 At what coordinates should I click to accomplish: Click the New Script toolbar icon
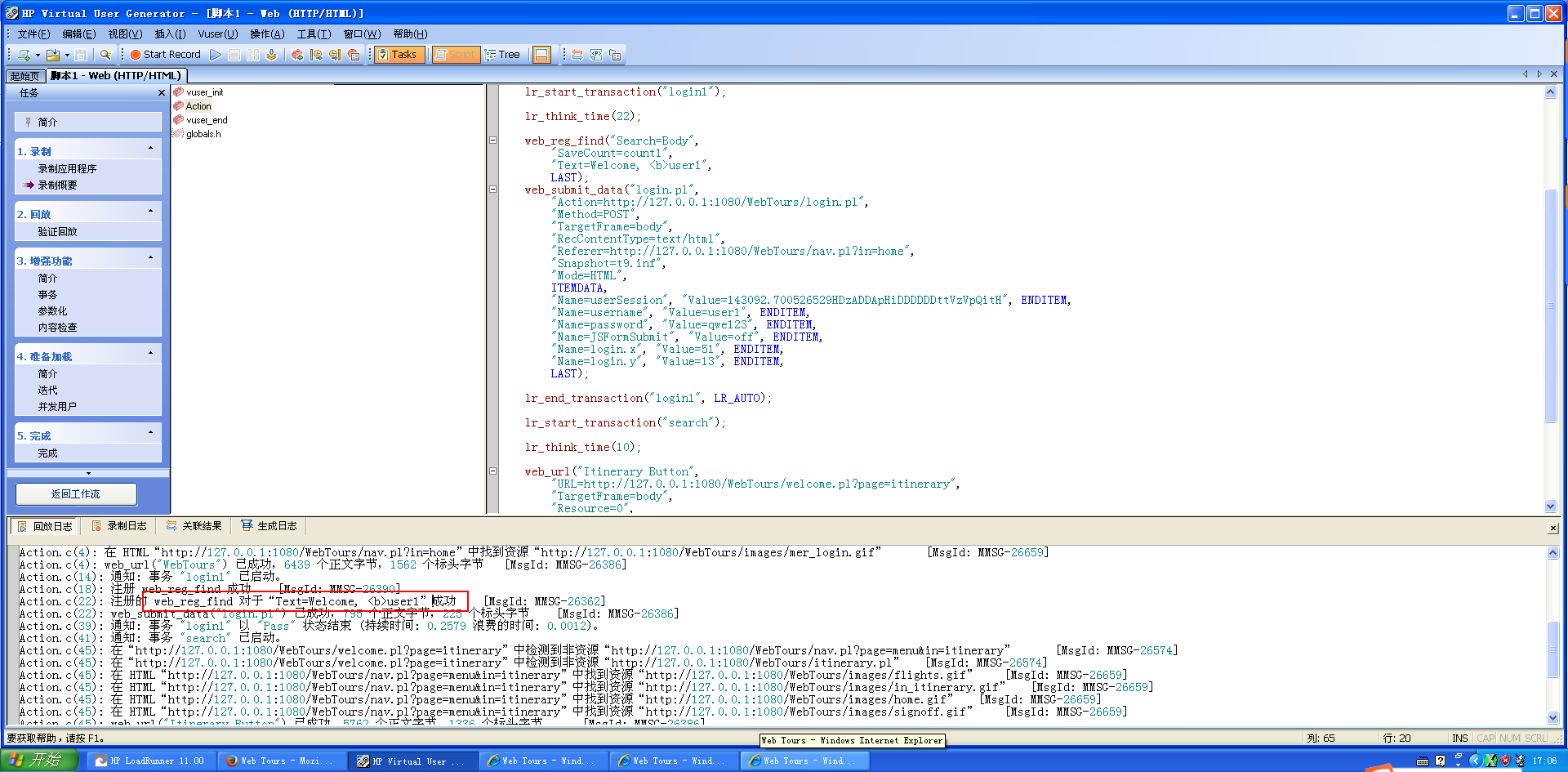click(x=24, y=55)
